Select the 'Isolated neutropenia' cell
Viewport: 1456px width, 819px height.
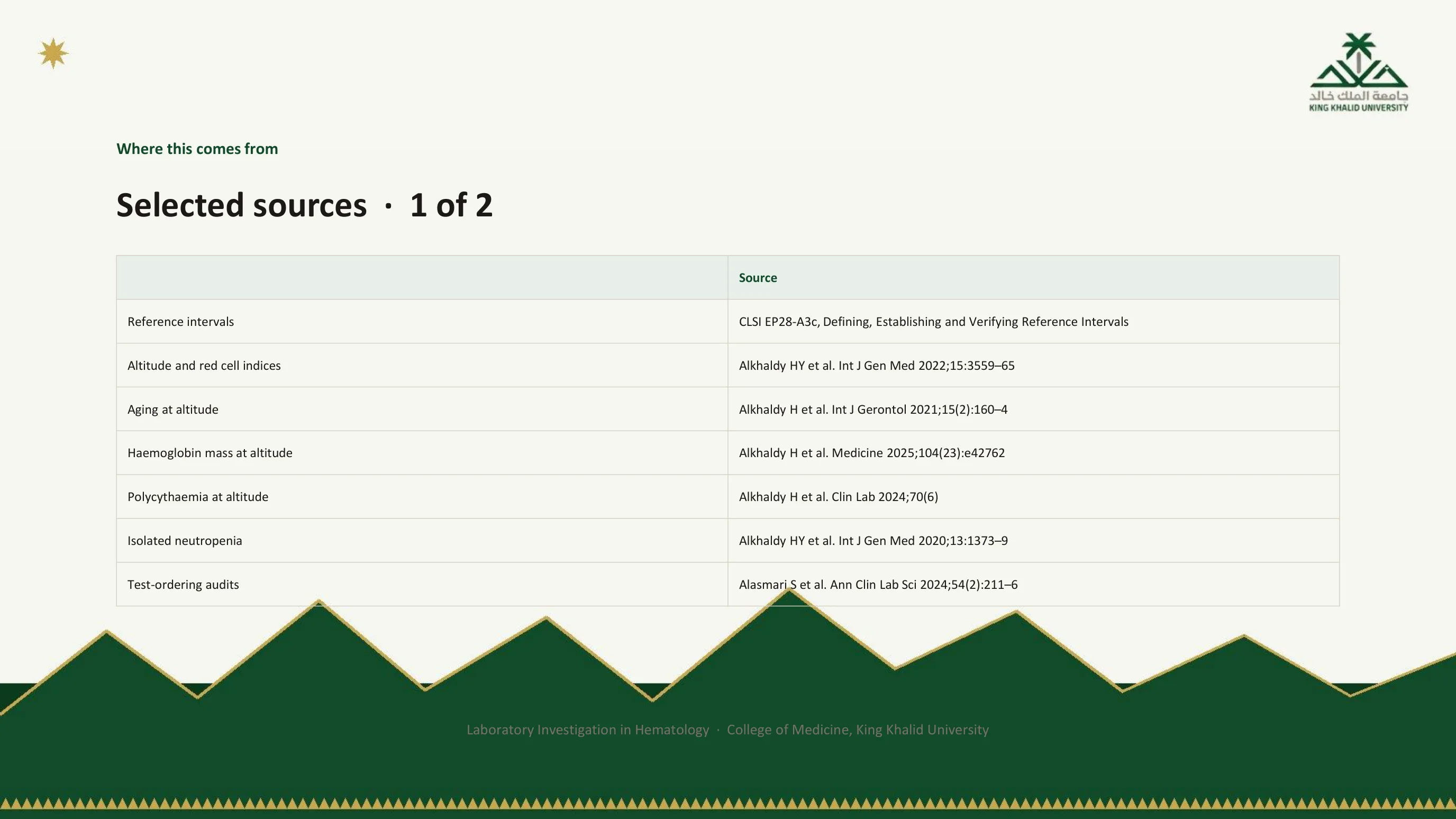(422, 540)
